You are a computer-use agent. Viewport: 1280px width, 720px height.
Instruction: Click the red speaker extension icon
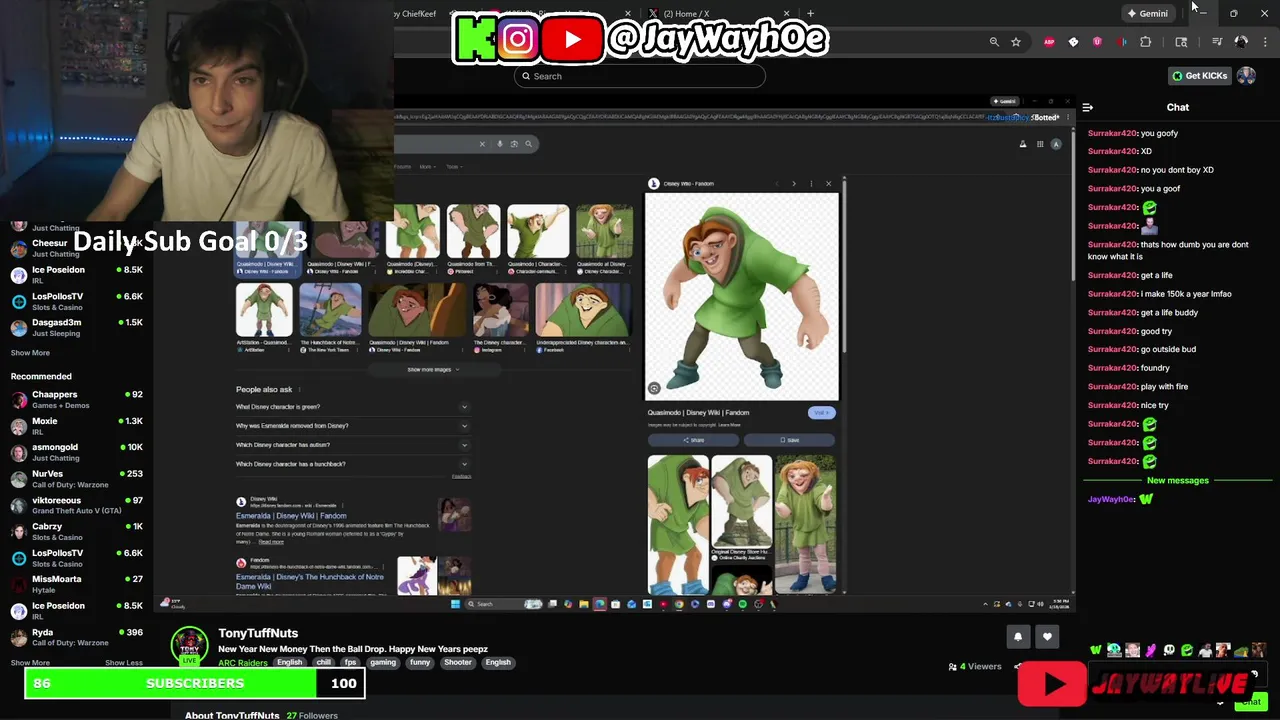[1122, 42]
